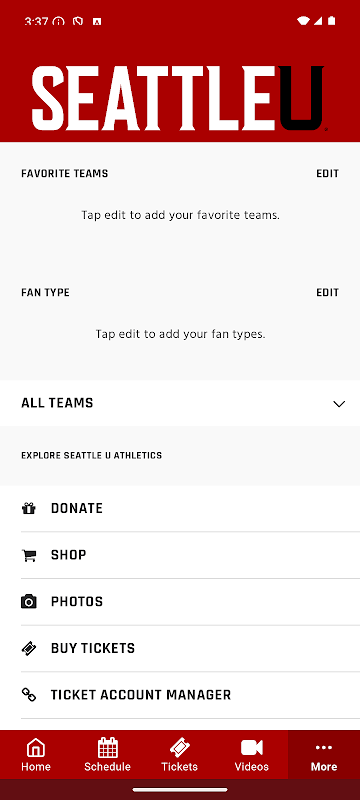Open the DONATE link
The image size is (360, 800).
(x=180, y=508)
